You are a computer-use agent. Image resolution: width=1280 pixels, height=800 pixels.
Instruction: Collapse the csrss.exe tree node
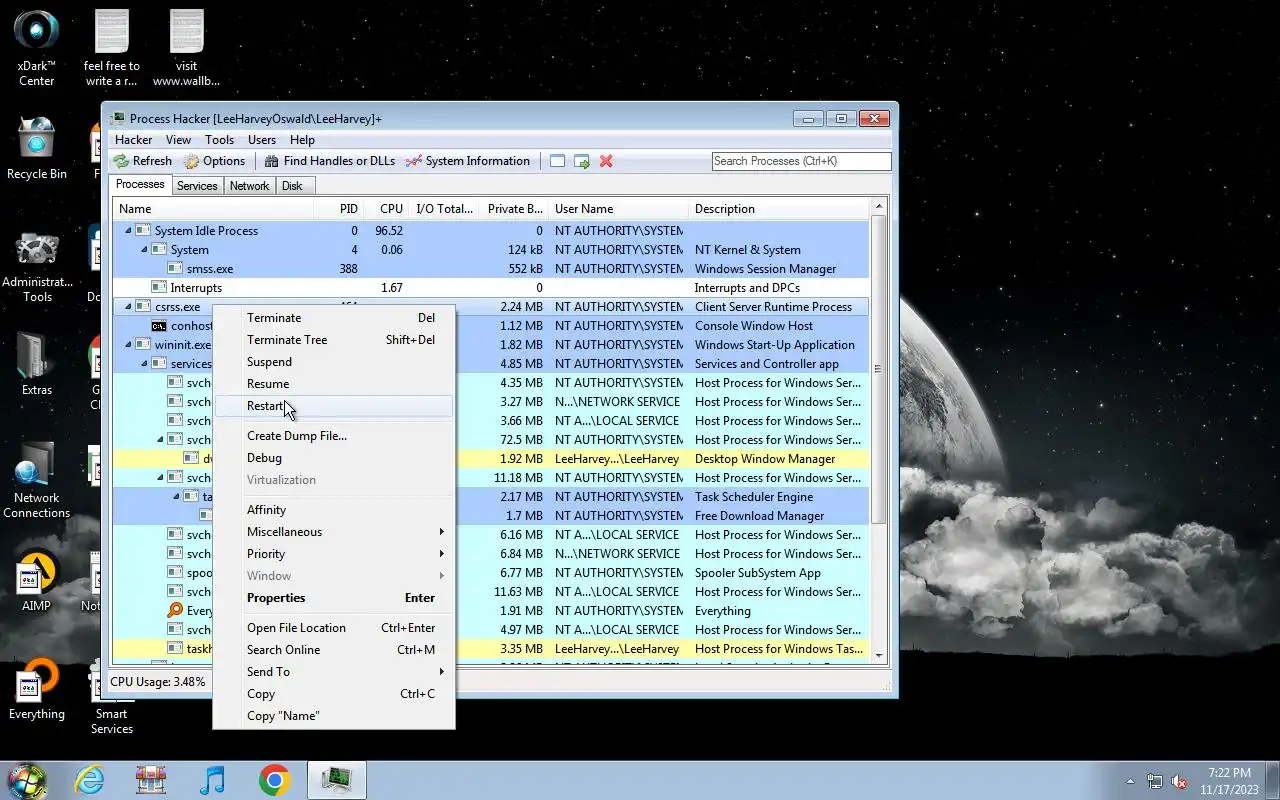tap(128, 307)
